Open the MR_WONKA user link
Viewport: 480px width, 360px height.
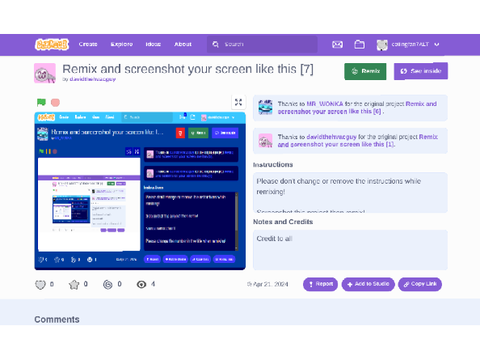click(x=325, y=104)
